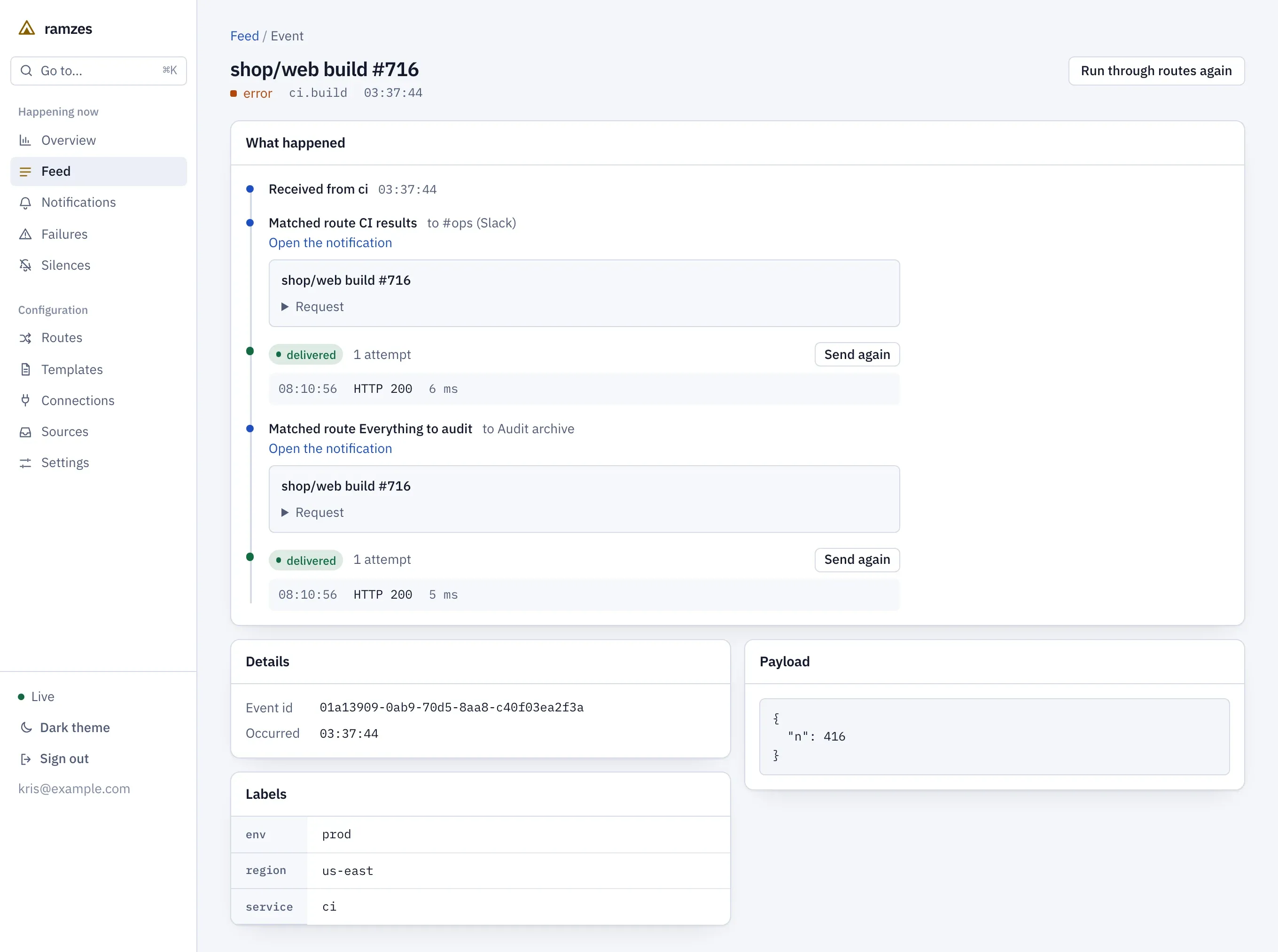
Task: Click the Live status indicator
Action: [36, 697]
